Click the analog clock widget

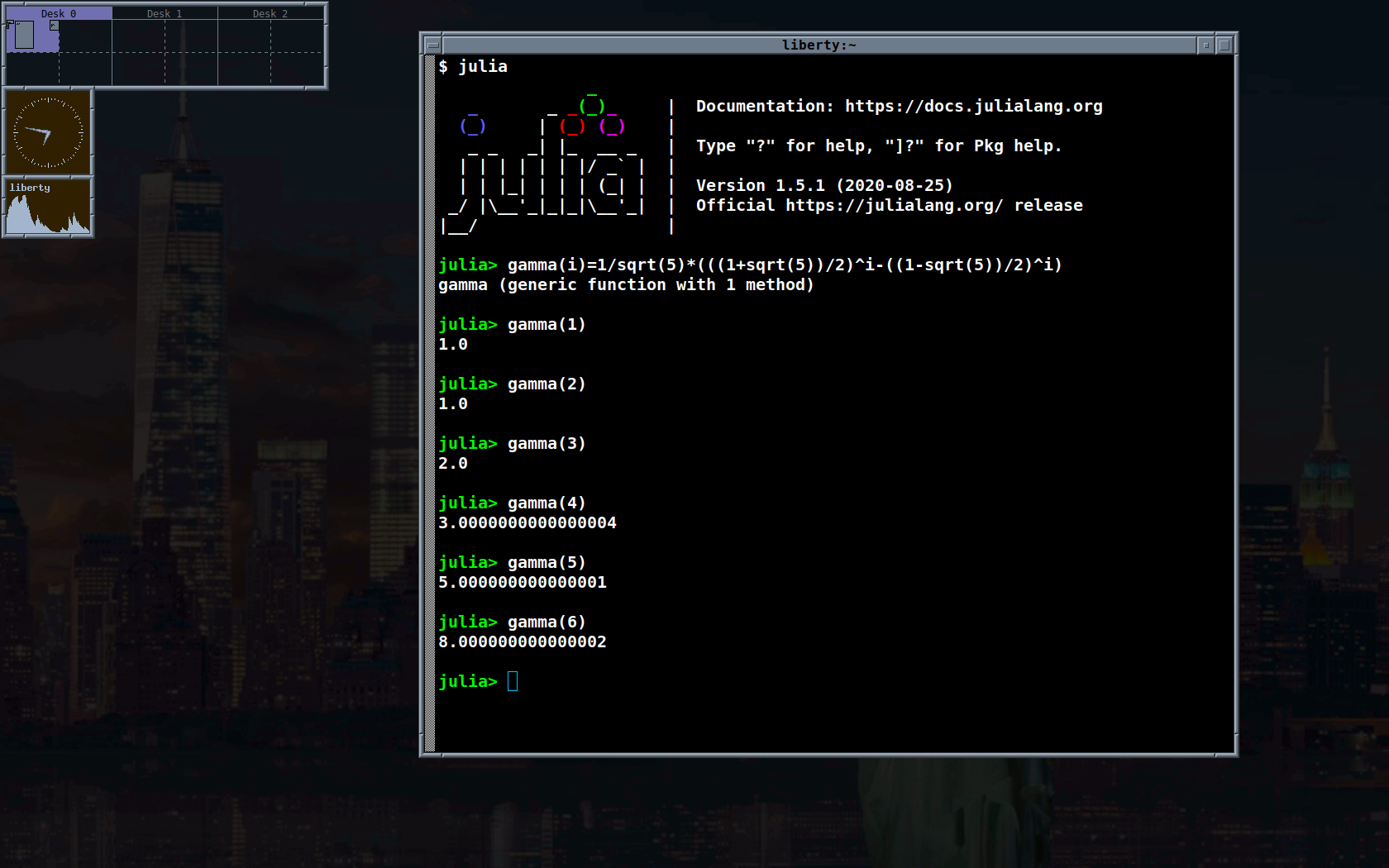(48, 132)
